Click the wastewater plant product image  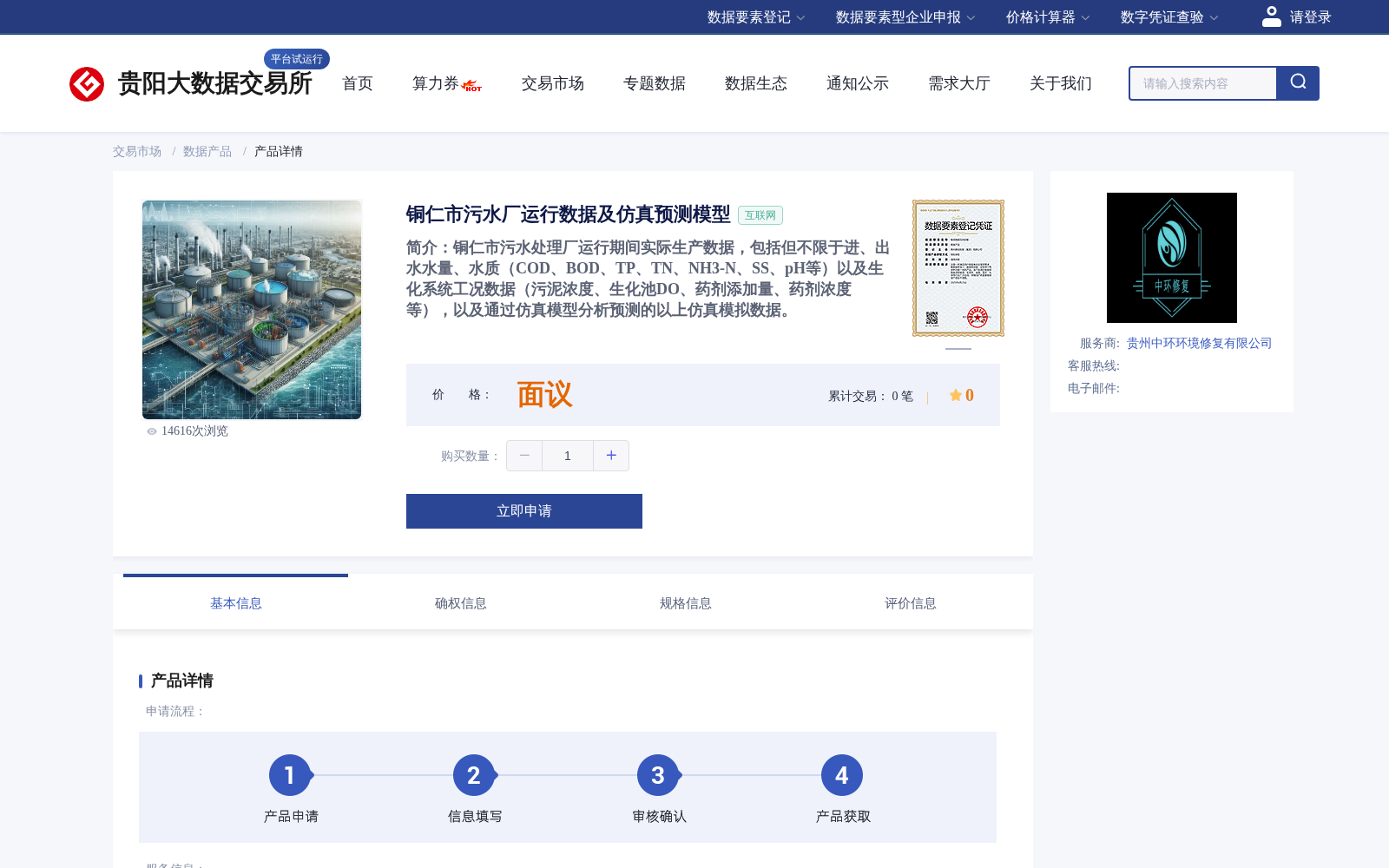tap(252, 310)
